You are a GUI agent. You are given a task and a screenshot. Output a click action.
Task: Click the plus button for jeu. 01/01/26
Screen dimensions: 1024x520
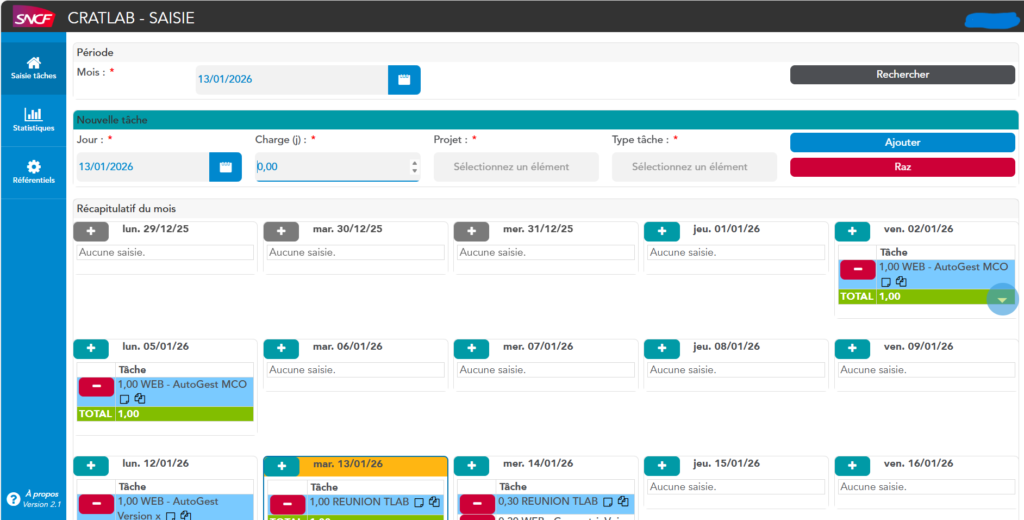[x=661, y=231]
